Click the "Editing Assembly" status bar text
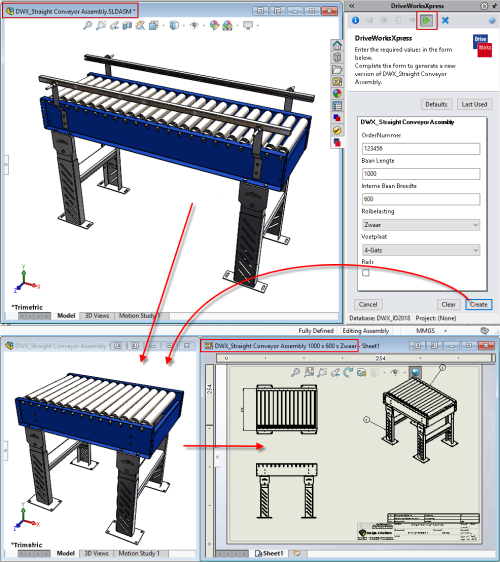Image resolution: width=500 pixels, height=562 pixels. (x=365, y=330)
